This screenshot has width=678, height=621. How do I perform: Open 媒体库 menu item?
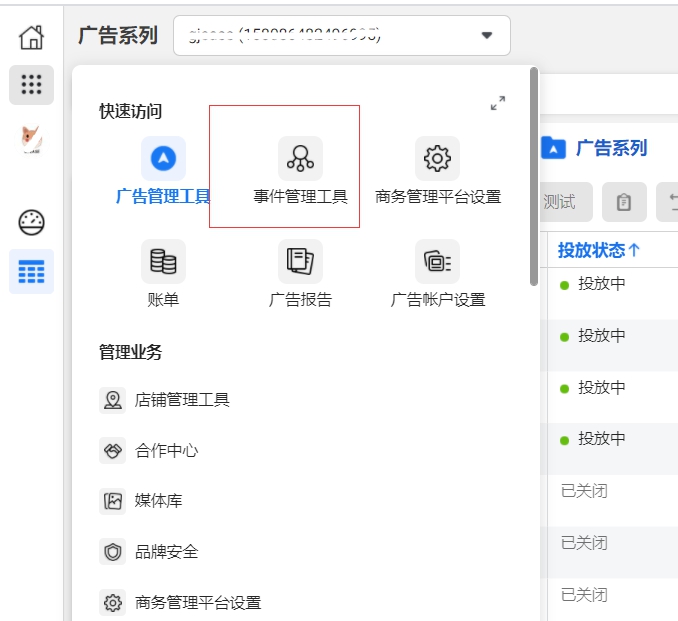158,501
